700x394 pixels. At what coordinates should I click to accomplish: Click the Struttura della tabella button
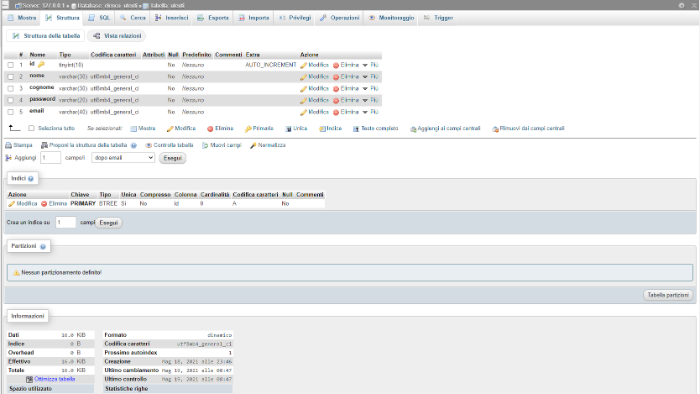46,36
